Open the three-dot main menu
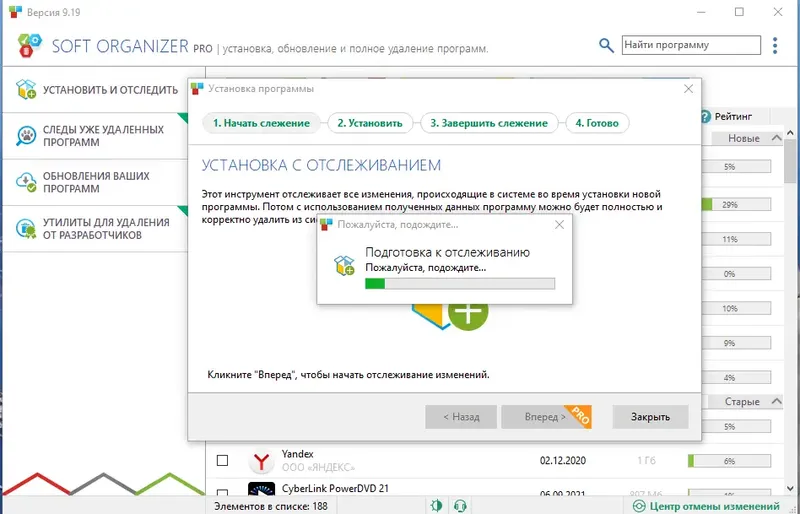800x514 pixels. [x=775, y=45]
